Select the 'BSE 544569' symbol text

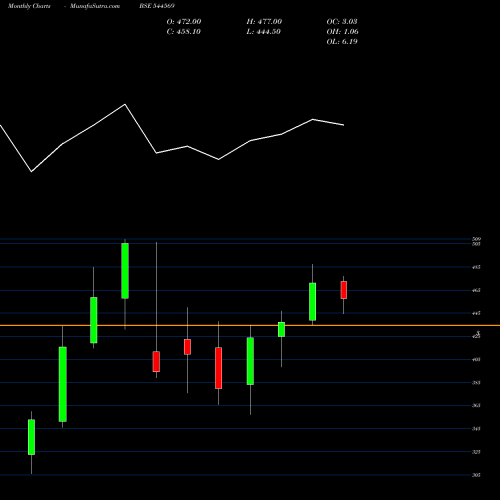[157, 6]
